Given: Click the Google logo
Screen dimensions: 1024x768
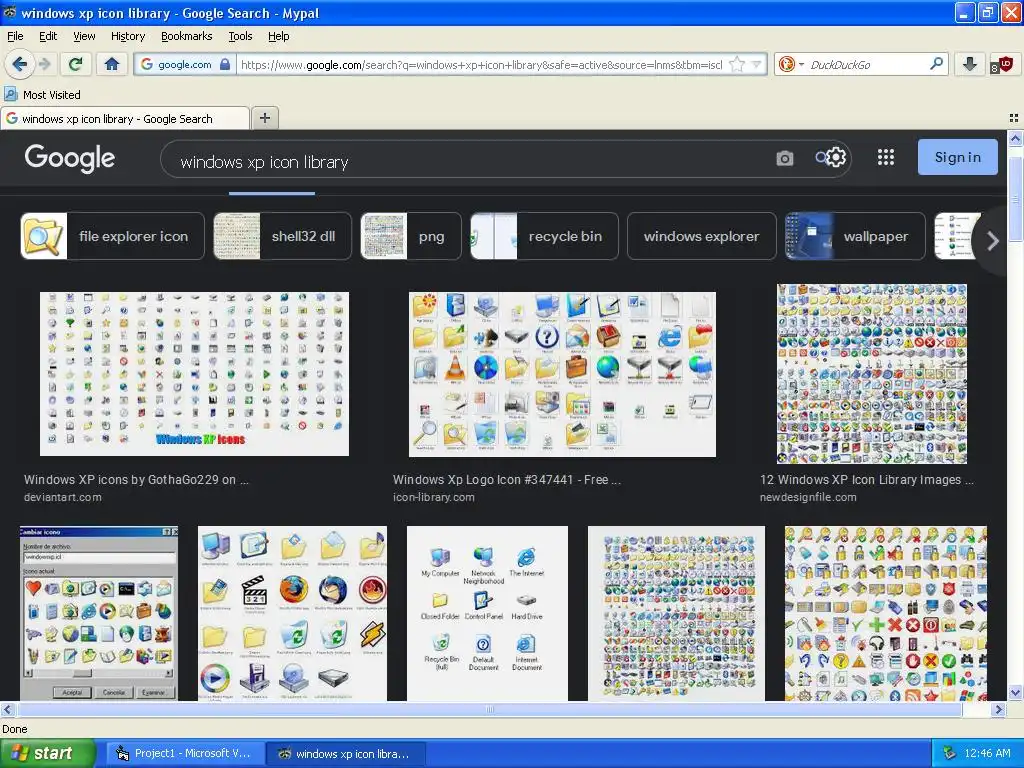Looking at the screenshot, I should (x=70, y=158).
